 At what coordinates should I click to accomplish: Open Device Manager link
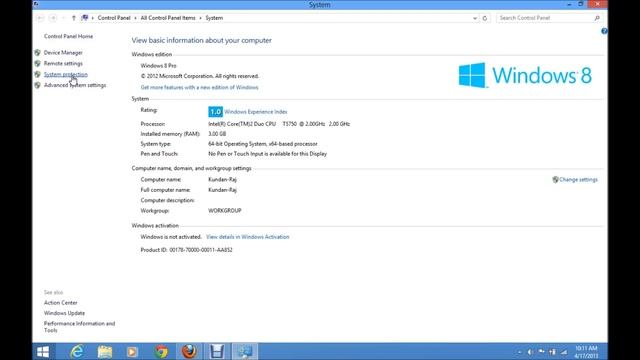(63, 53)
